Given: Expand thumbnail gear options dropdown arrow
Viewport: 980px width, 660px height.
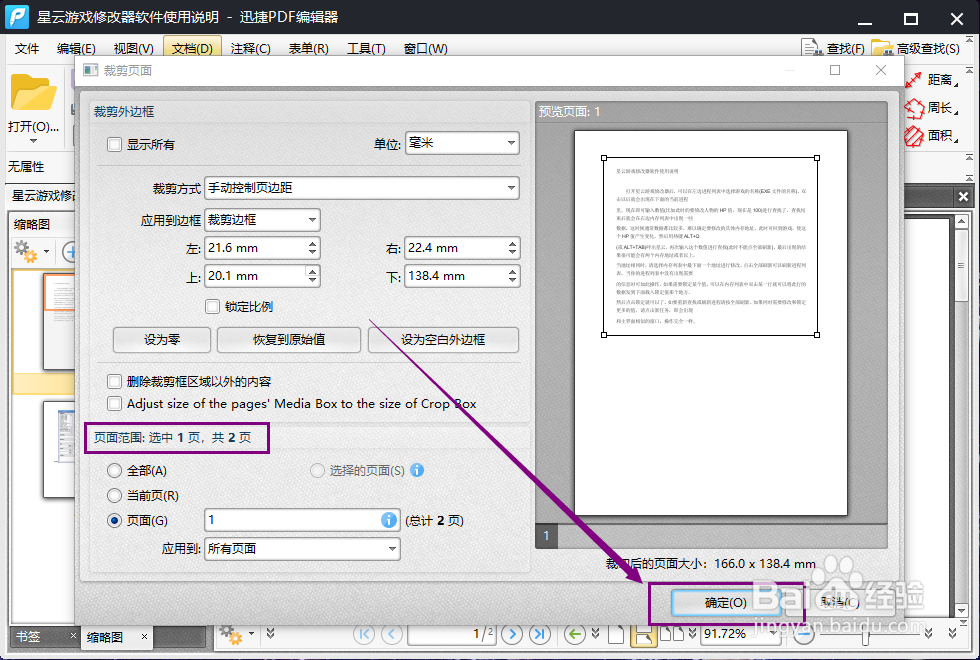Looking at the screenshot, I should [x=46, y=252].
